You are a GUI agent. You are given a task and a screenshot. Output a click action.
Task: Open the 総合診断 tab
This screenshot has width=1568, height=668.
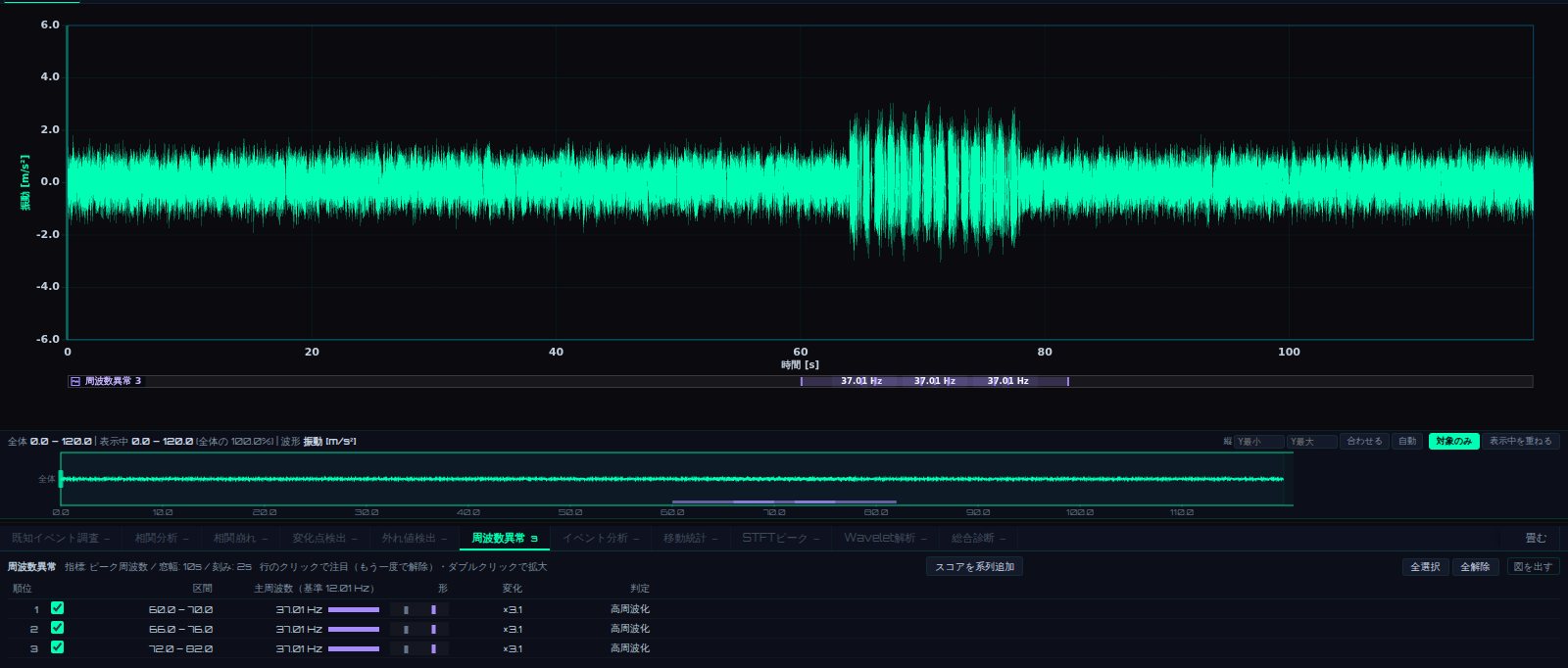(x=979, y=538)
